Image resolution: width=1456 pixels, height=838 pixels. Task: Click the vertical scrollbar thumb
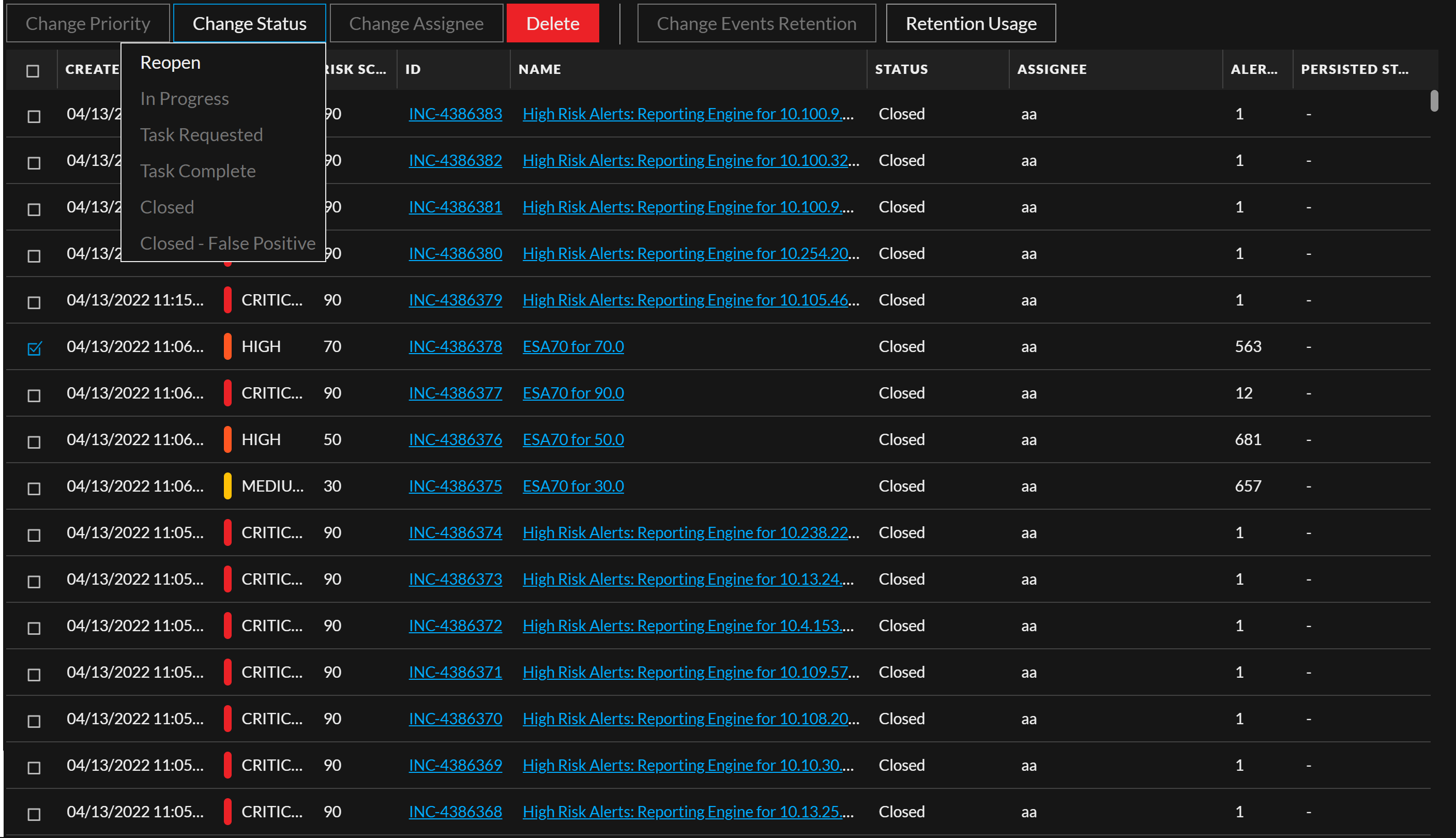1434,101
